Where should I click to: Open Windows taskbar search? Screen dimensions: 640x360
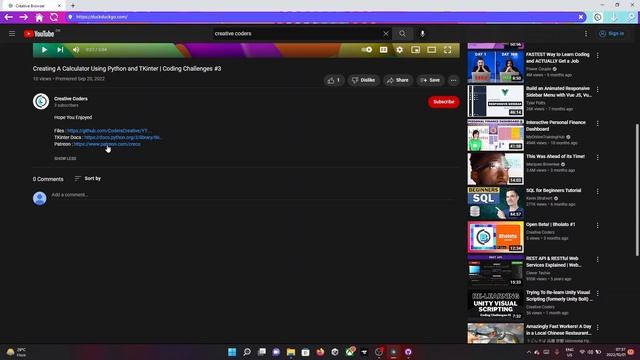(x=247, y=352)
